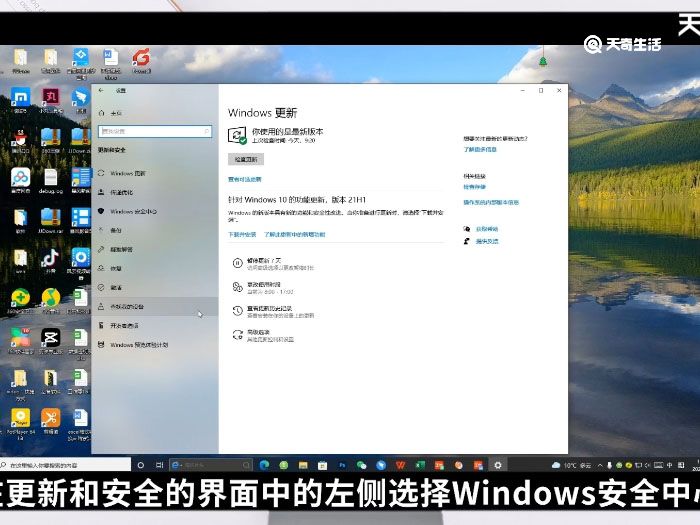Select Windows 安全中心 in the sidebar

coord(155,211)
